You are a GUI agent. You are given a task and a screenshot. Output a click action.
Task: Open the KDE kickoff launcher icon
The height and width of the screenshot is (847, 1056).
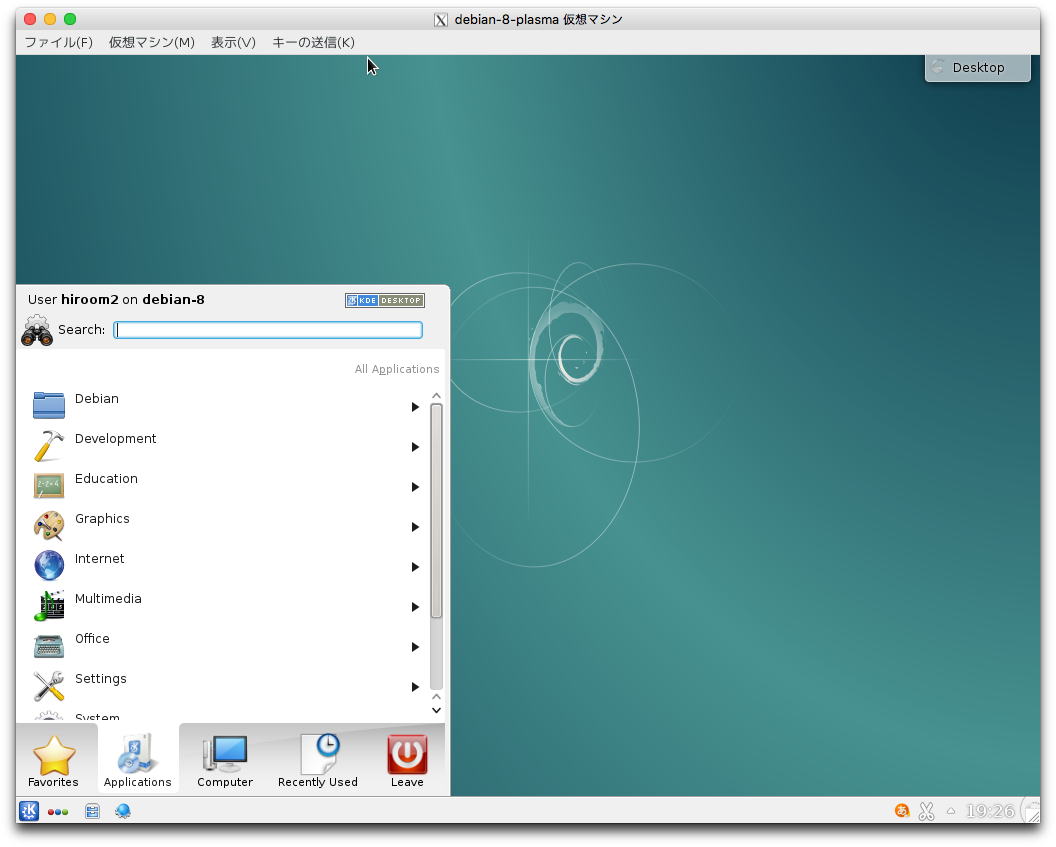coord(29,811)
